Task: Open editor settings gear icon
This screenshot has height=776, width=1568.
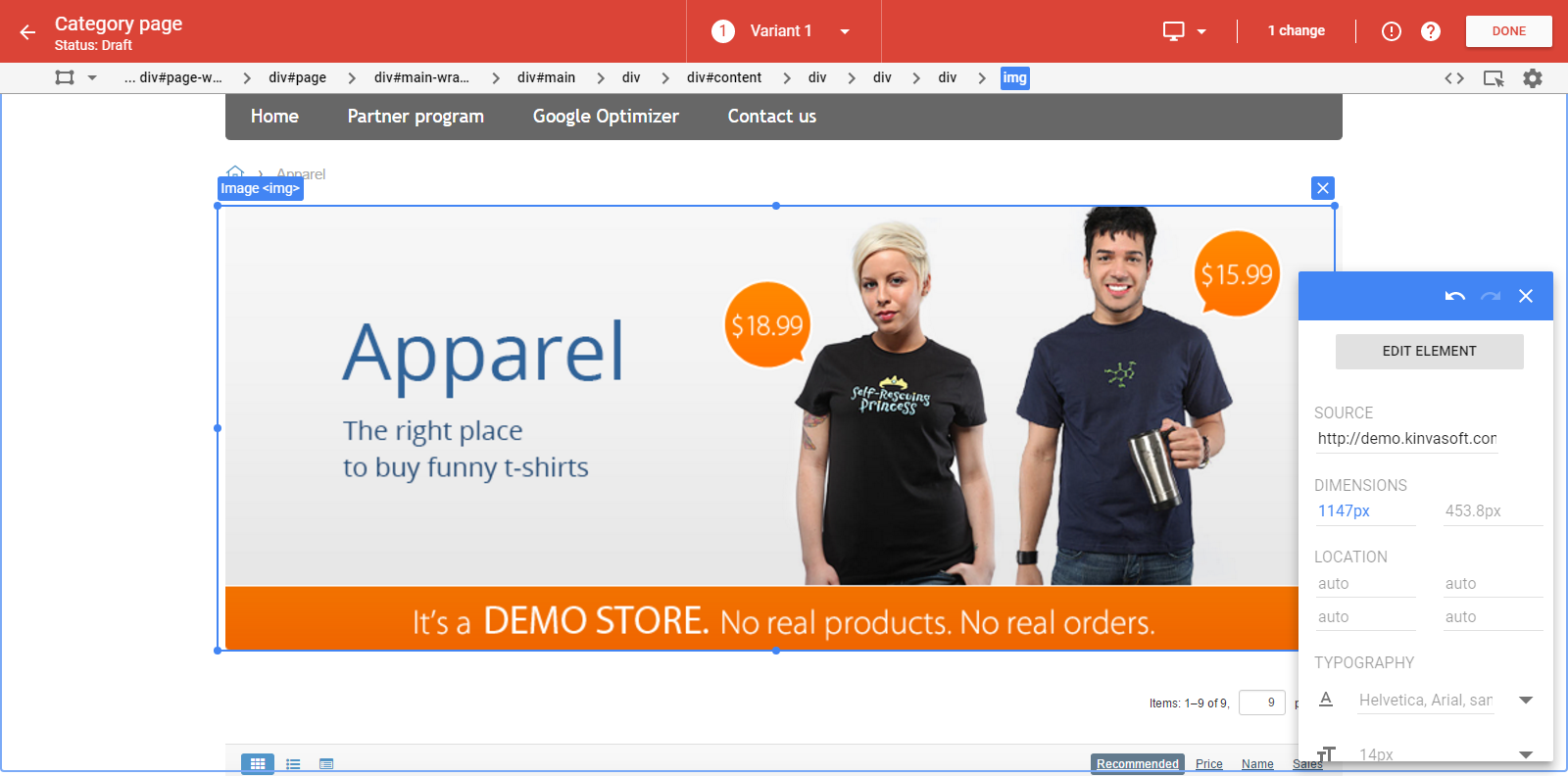Action: click(1533, 78)
